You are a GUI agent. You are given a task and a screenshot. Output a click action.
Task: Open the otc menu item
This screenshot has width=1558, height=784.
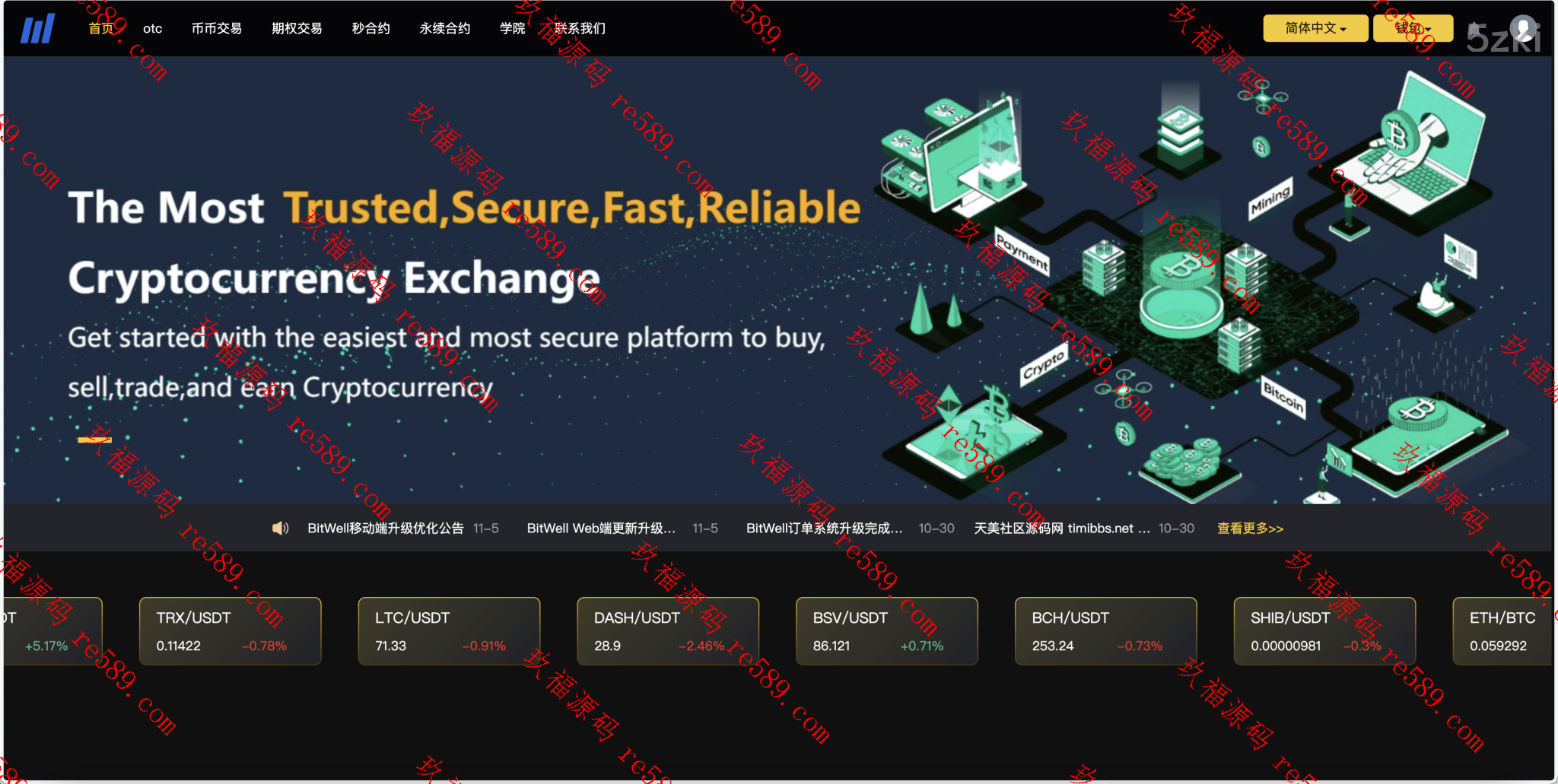click(152, 28)
